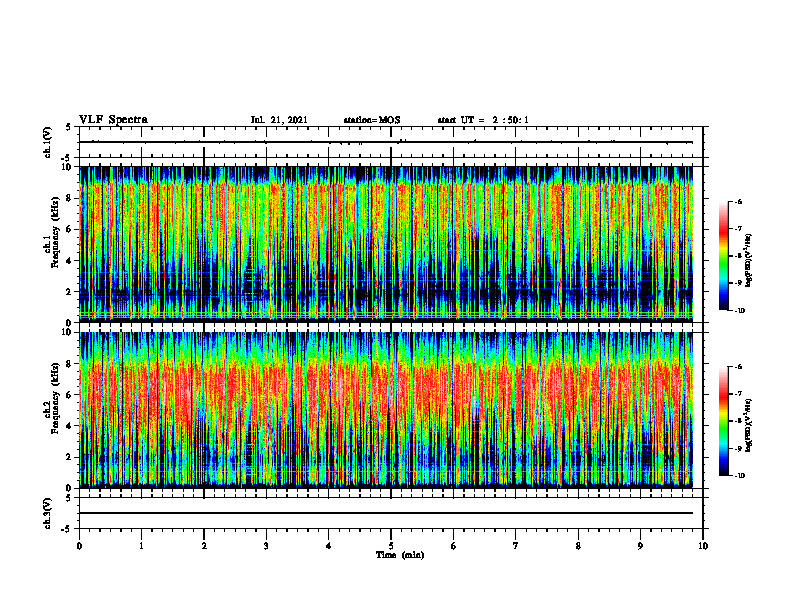Click the "ch.3(V)" axis label at bottom
This screenshot has width=792, height=612.
point(48,514)
